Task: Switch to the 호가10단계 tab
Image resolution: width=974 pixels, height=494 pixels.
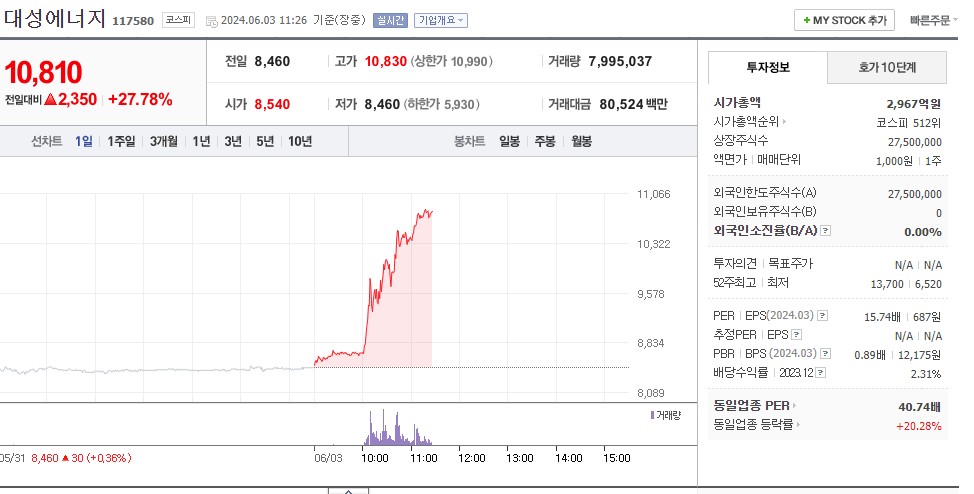Action: 887,68
